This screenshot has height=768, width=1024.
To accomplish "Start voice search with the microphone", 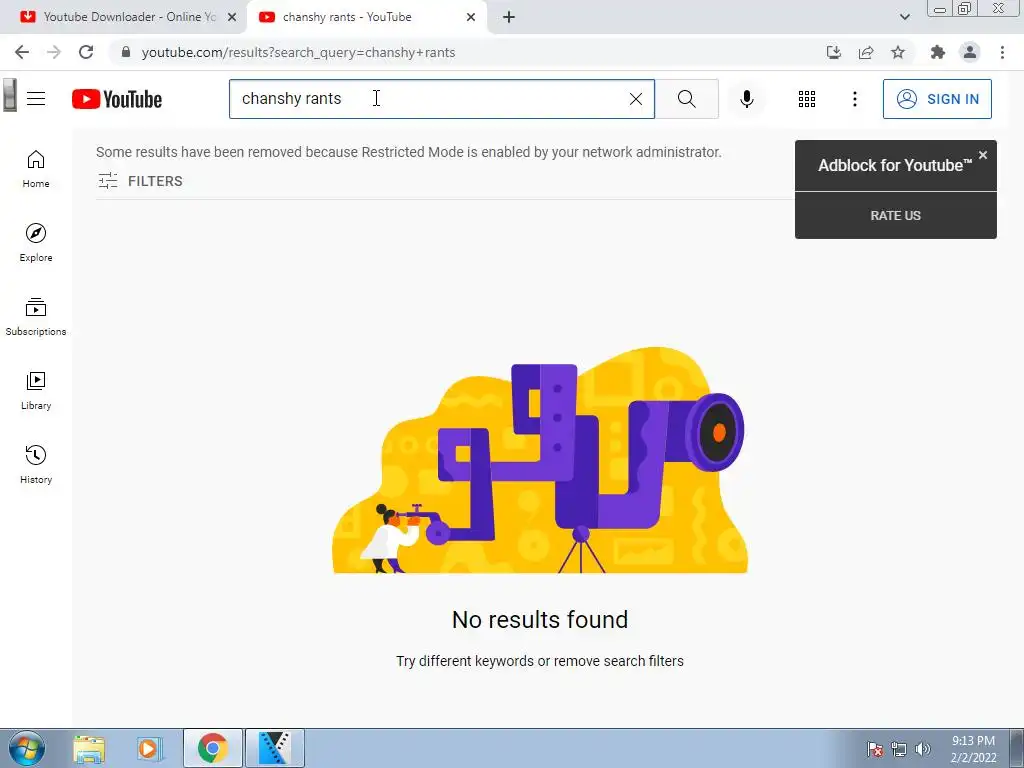I will [746, 99].
